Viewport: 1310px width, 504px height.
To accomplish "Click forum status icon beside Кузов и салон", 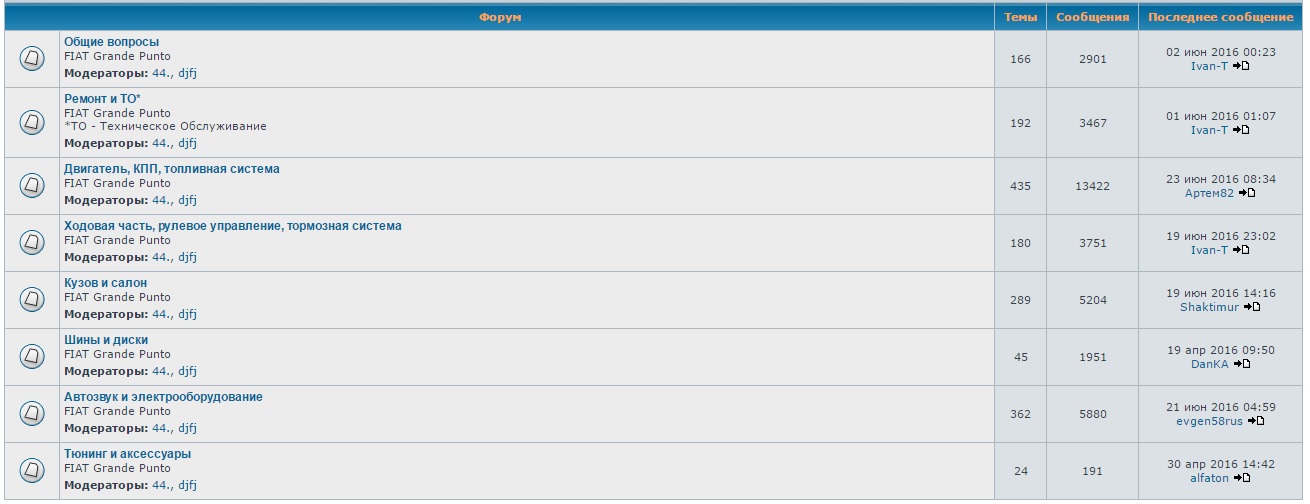I will (32, 299).
